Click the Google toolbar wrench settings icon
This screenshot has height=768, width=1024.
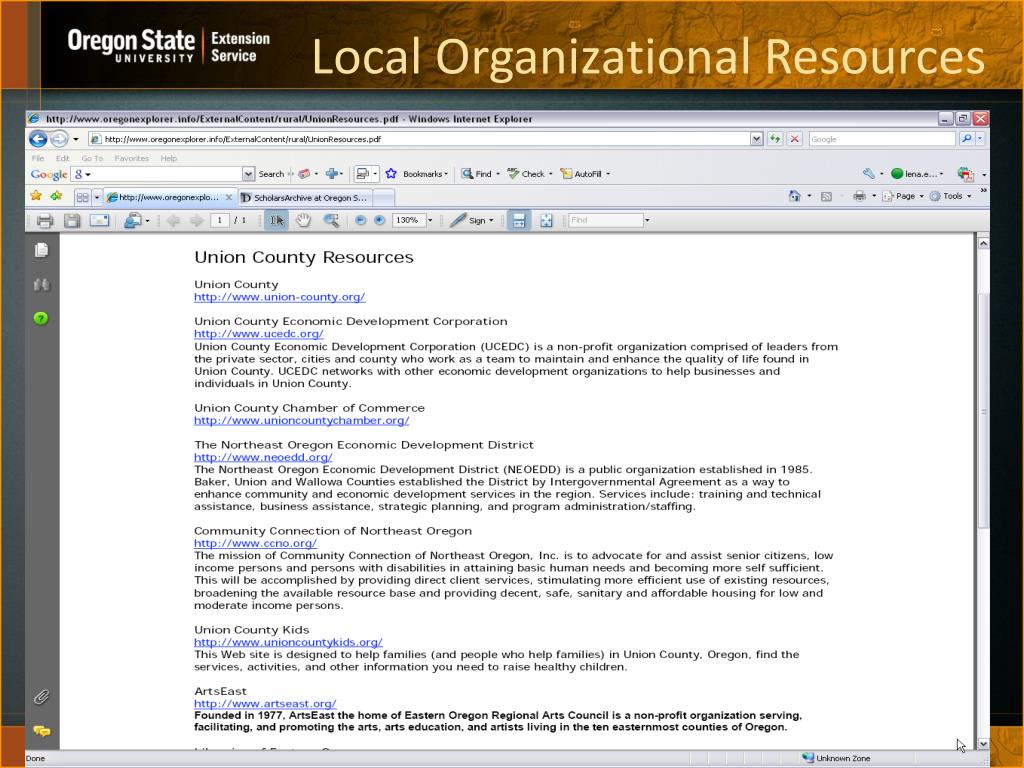click(x=869, y=174)
